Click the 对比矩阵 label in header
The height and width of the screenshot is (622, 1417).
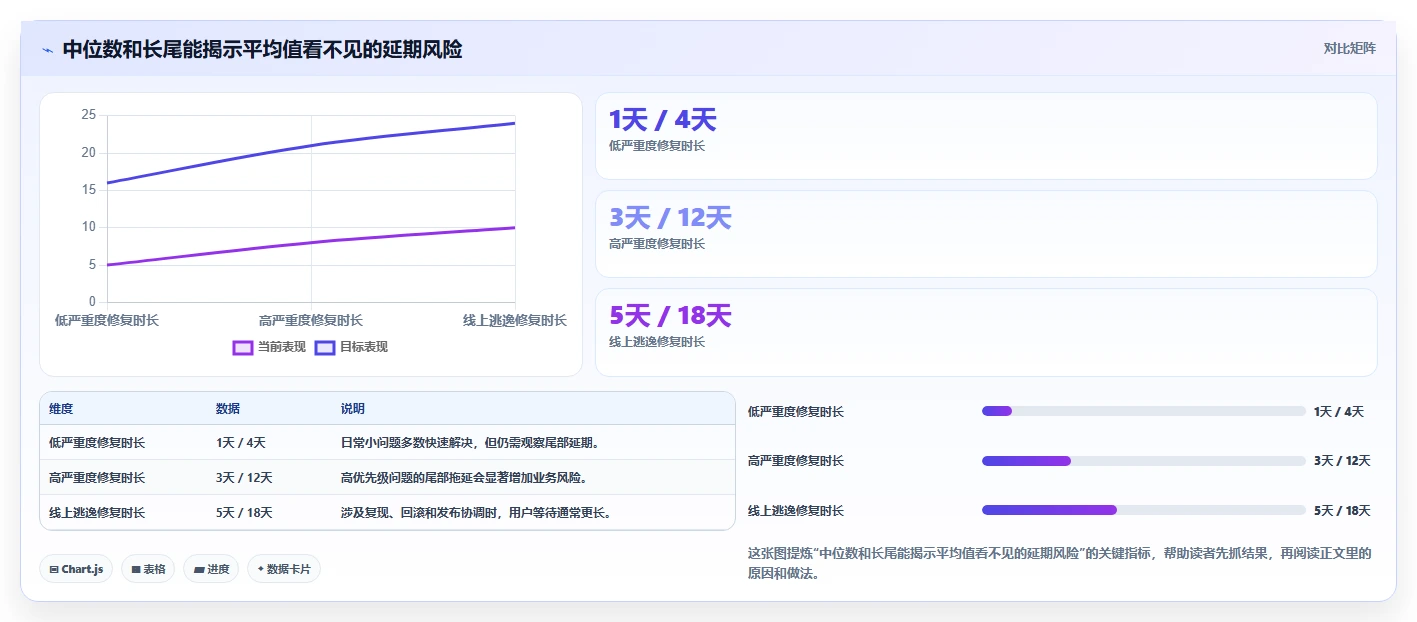pos(1349,48)
